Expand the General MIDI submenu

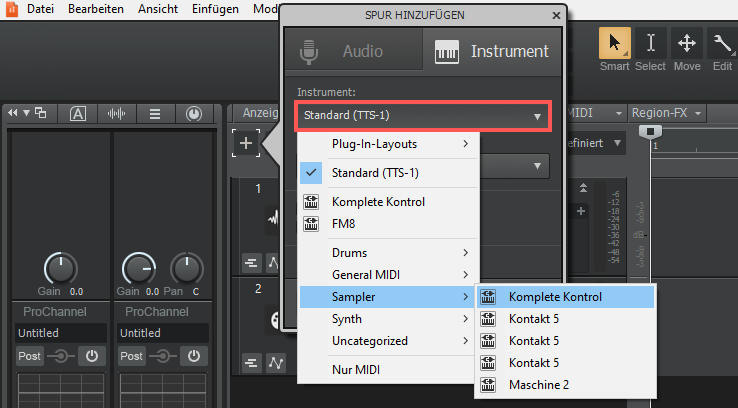pos(388,275)
